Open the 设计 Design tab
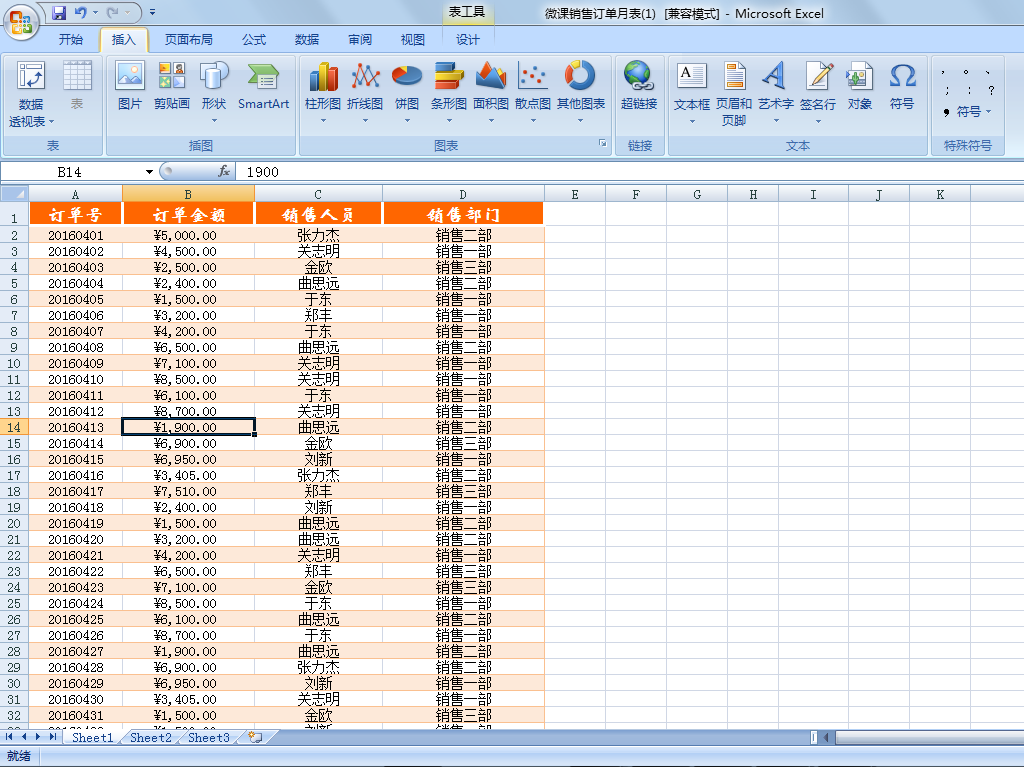The height and width of the screenshot is (767, 1024). coord(468,40)
